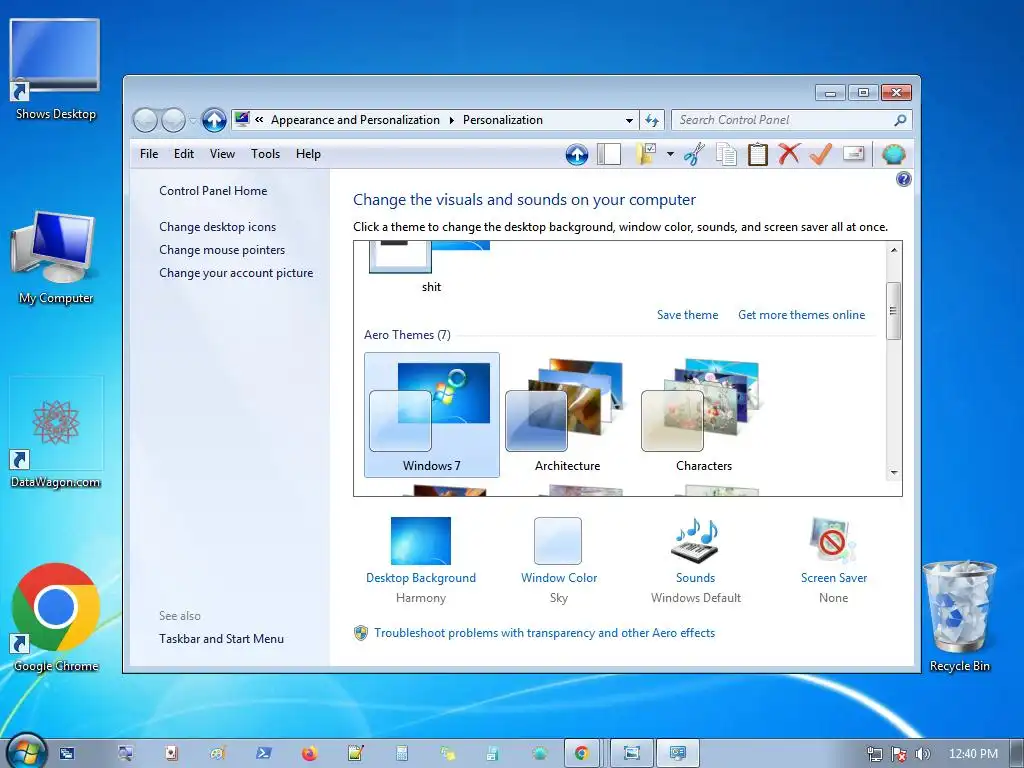The image size is (1024, 768).
Task: Click the themes list scrollbar thumb
Action: point(893,311)
